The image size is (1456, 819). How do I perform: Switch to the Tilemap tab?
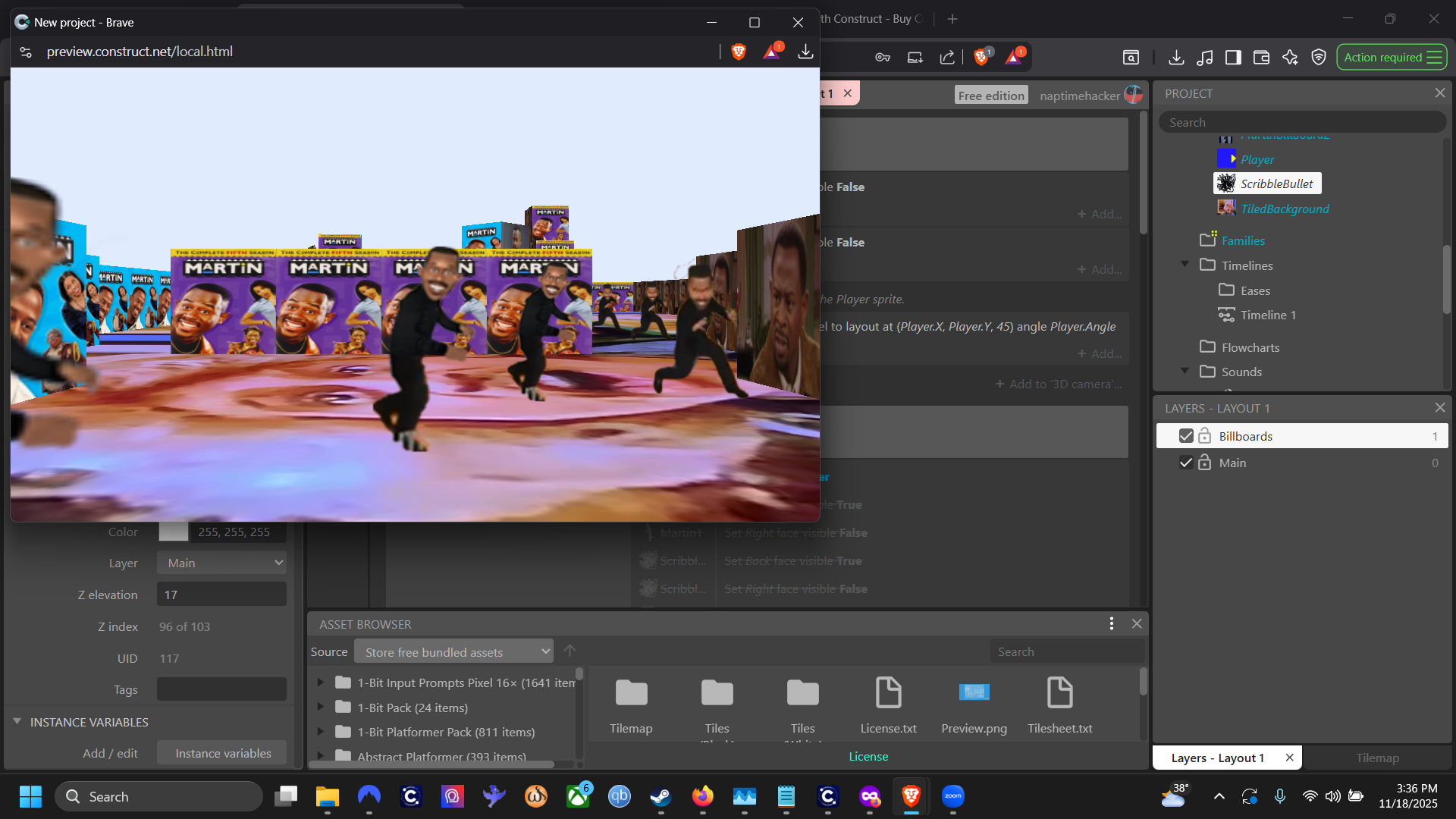click(1377, 758)
